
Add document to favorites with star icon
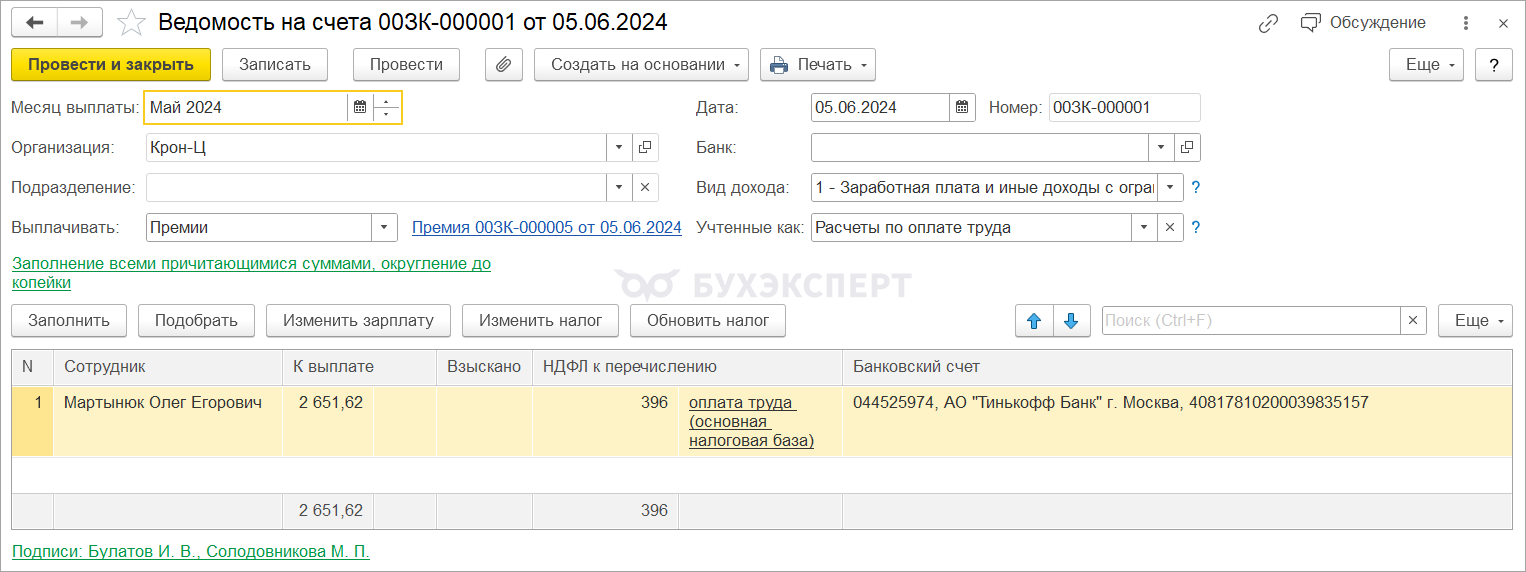(x=131, y=22)
